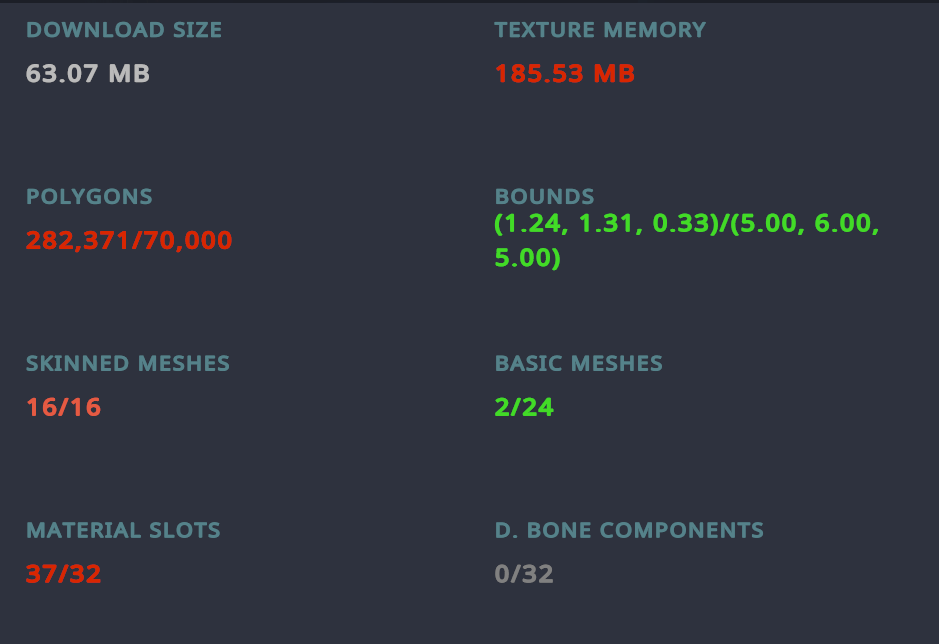
Task: Select the 282,371/70,000 polygon count
Action: (129, 240)
